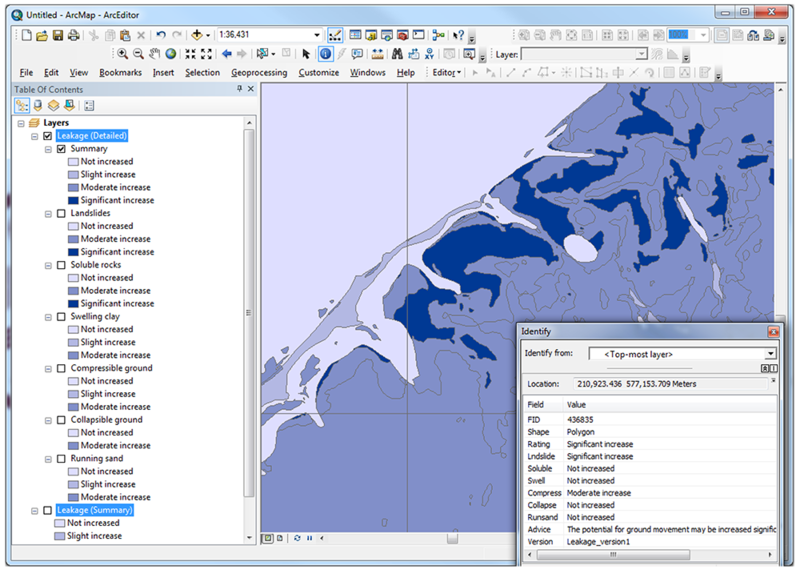This screenshot has height=570, width=800.
Task: Click the Add Data icon
Action: (x=197, y=35)
